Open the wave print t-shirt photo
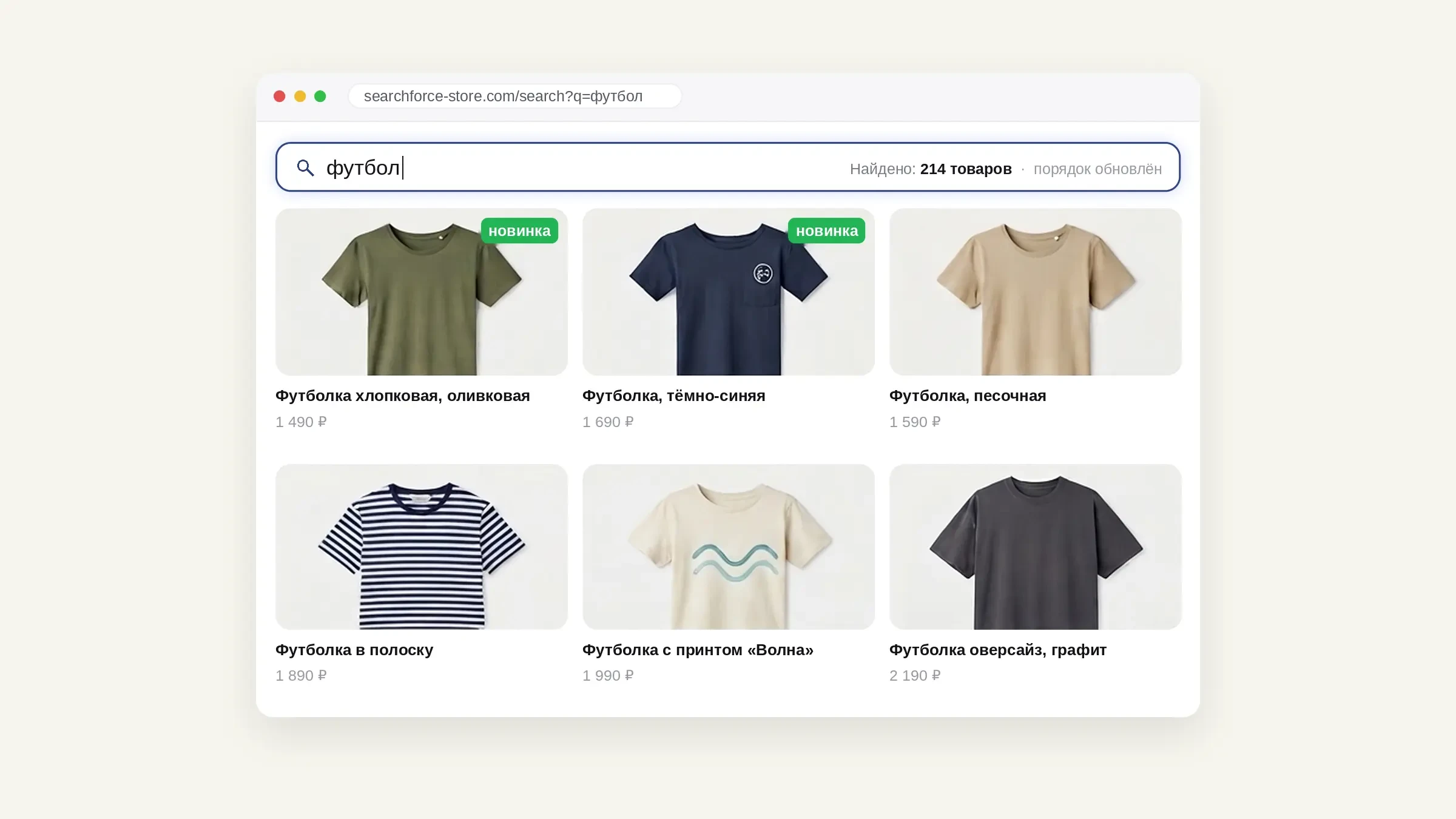This screenshot has height=819, width=1456. 729,547
